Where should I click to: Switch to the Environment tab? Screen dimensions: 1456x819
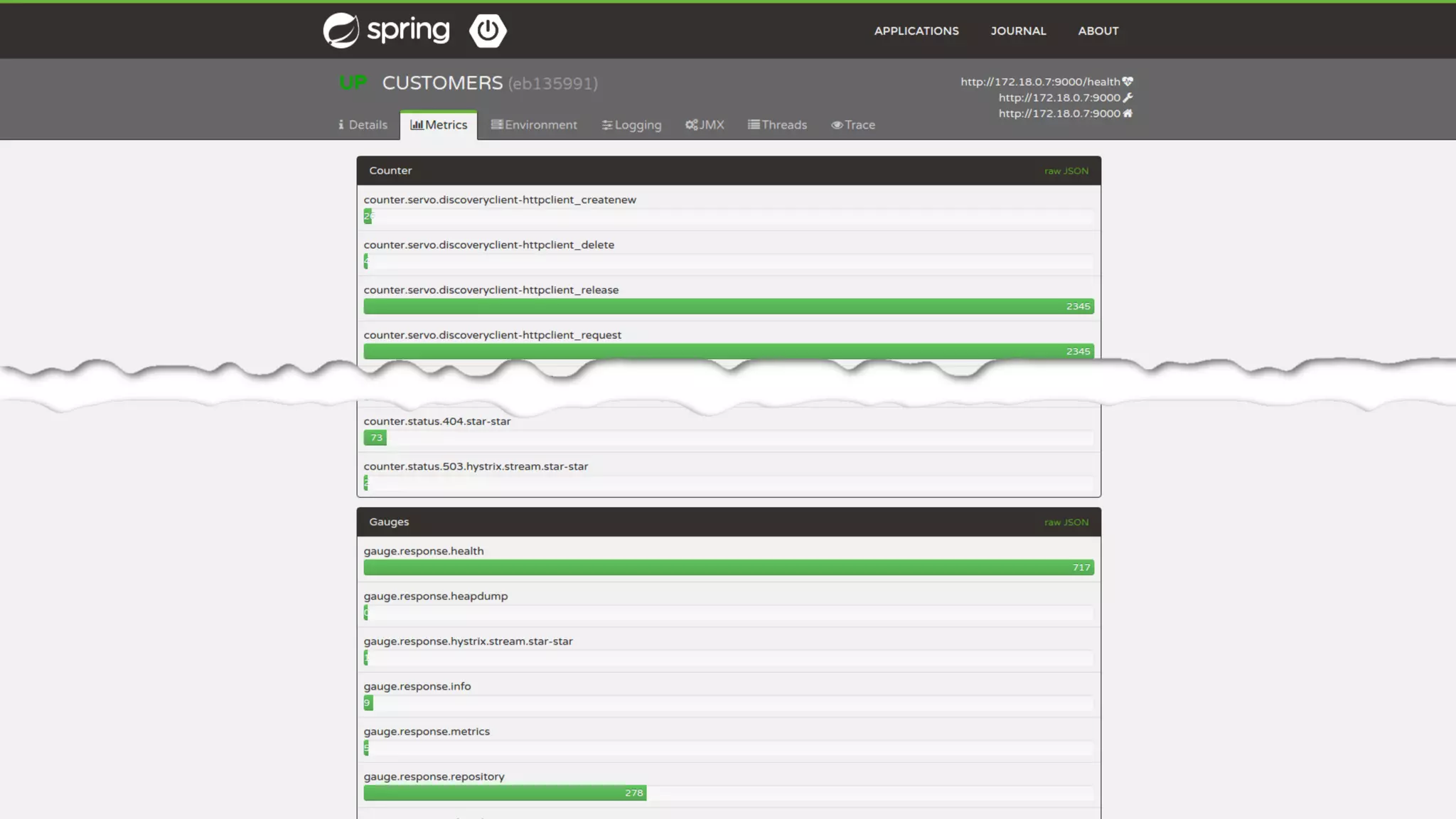(534, 125)
